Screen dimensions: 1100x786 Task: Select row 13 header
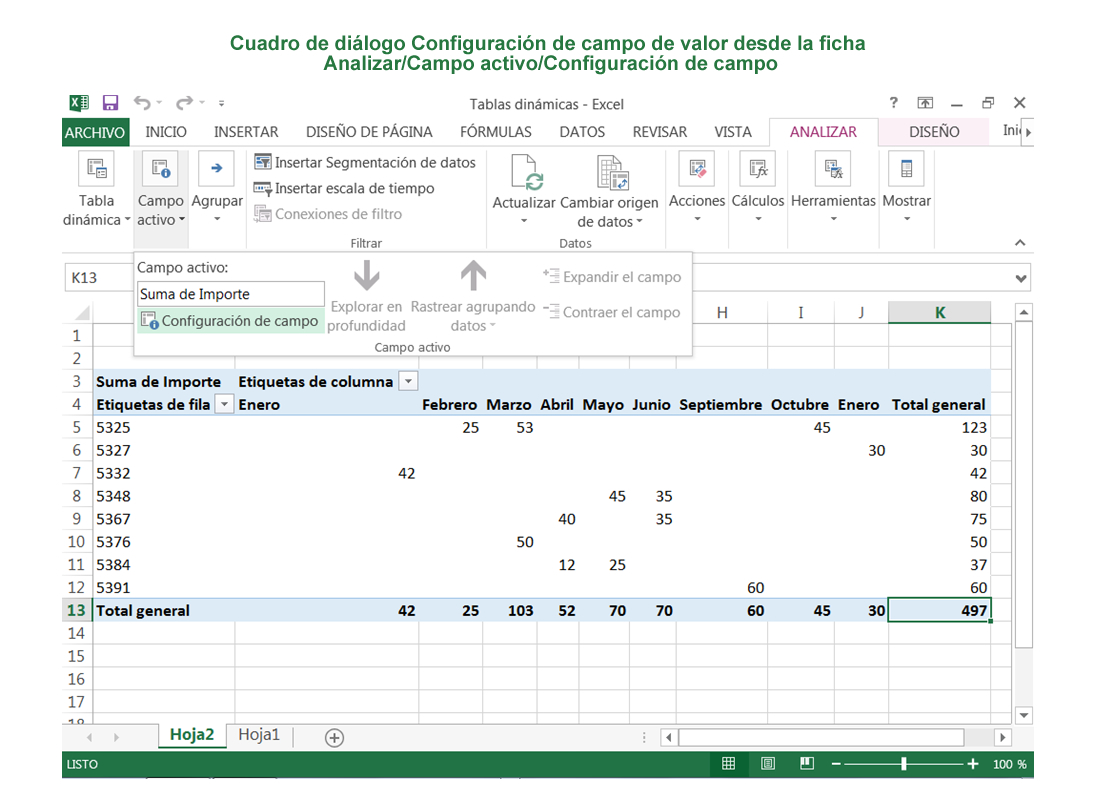76,611
